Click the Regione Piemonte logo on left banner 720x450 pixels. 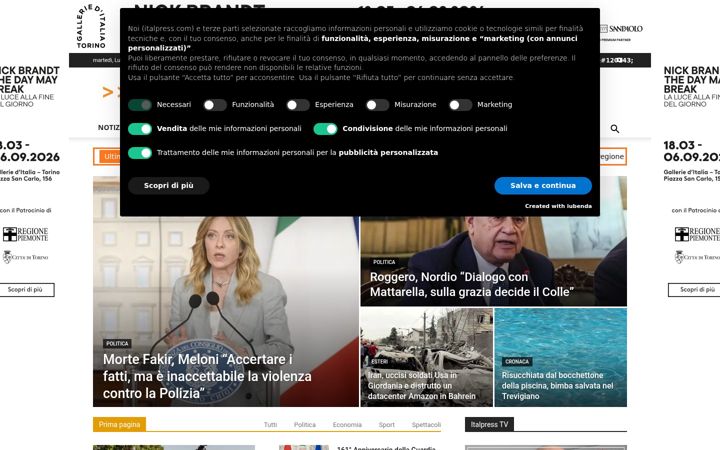(x=25, y=234)
